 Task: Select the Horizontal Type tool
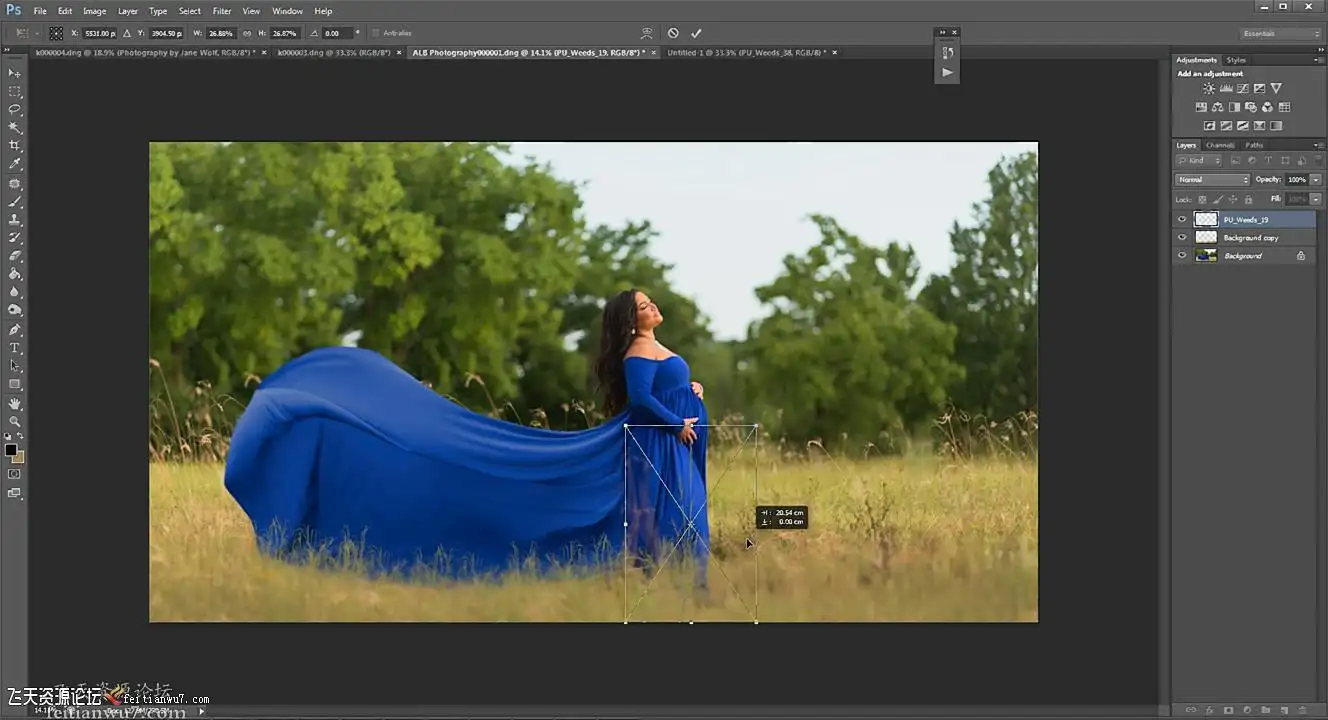pos(14,348)
